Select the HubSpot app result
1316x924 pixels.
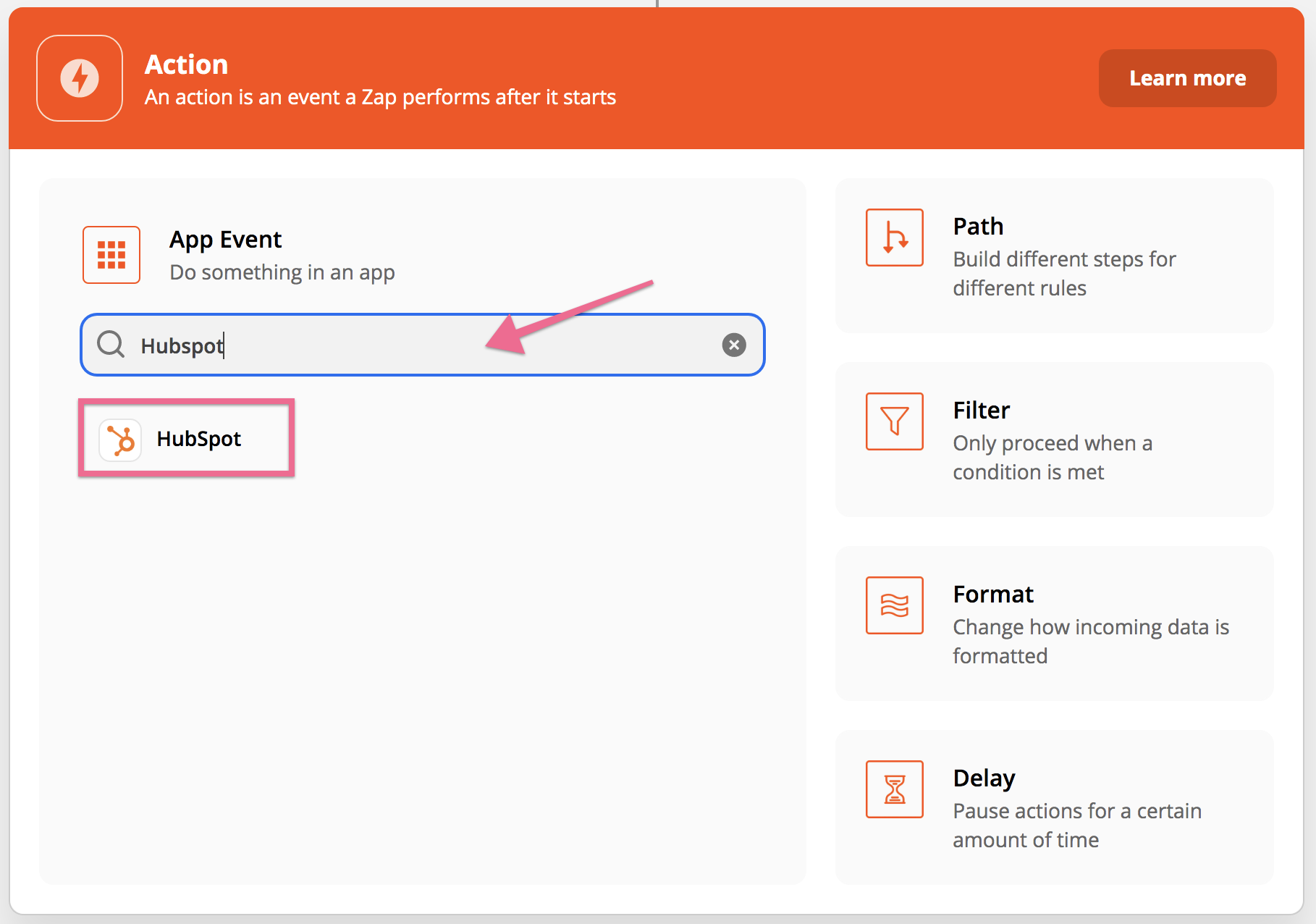[187, 438]
